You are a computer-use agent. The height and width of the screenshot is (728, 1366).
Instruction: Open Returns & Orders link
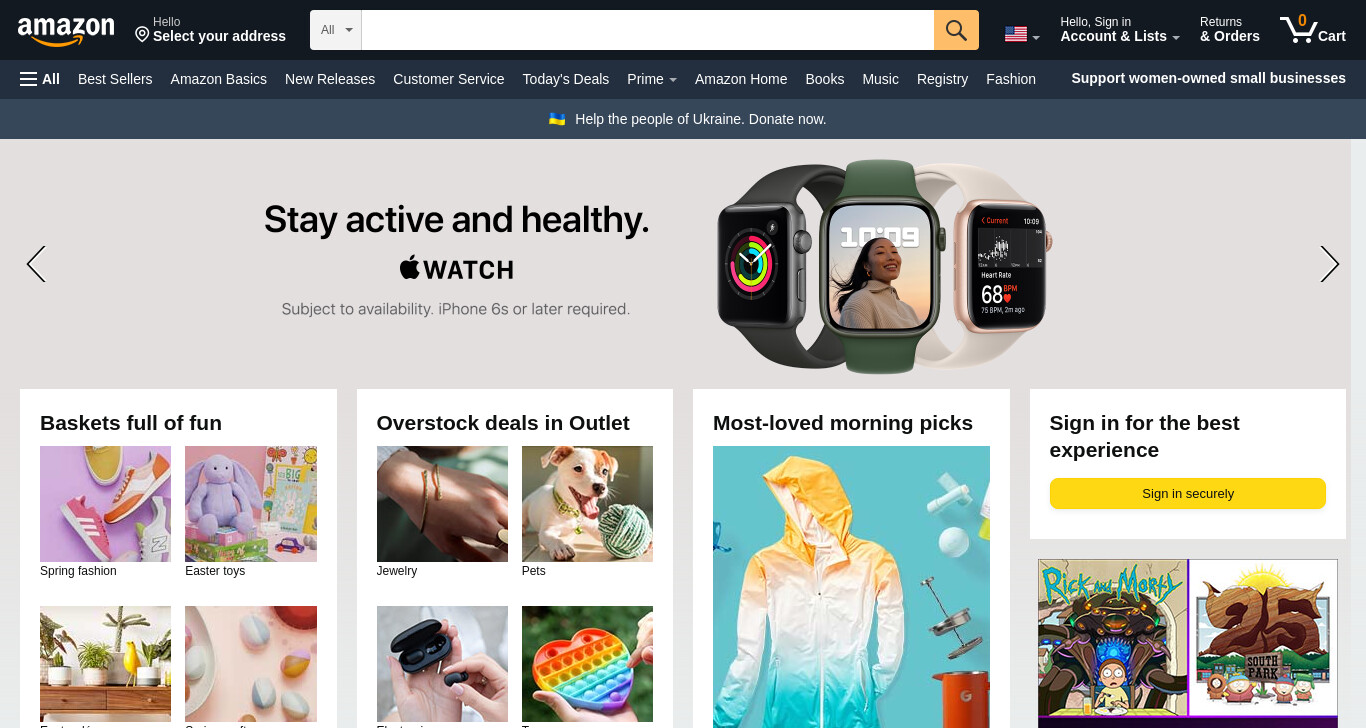tap(1229, 30)
